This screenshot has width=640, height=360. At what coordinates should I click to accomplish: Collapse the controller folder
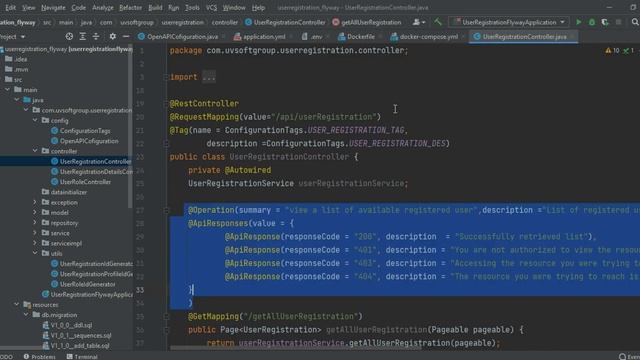[35, 151]
